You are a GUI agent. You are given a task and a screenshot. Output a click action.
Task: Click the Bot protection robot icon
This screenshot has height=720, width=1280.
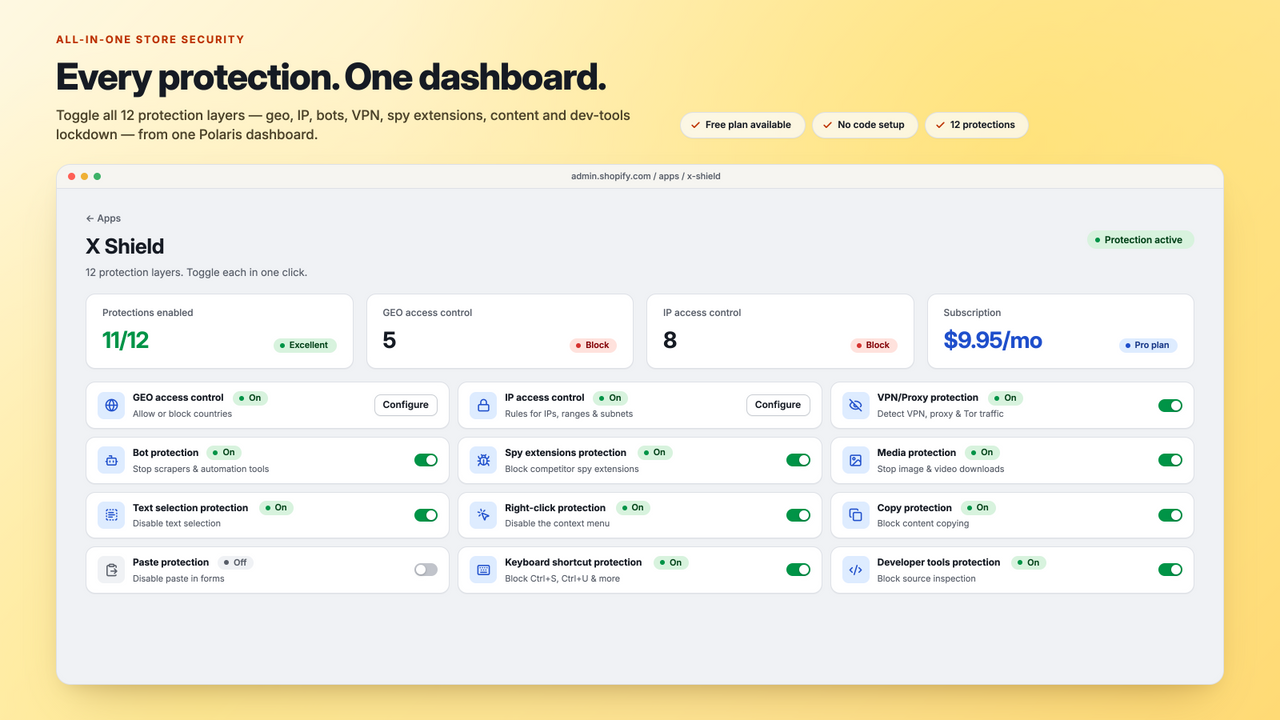(x=111, y=460)
